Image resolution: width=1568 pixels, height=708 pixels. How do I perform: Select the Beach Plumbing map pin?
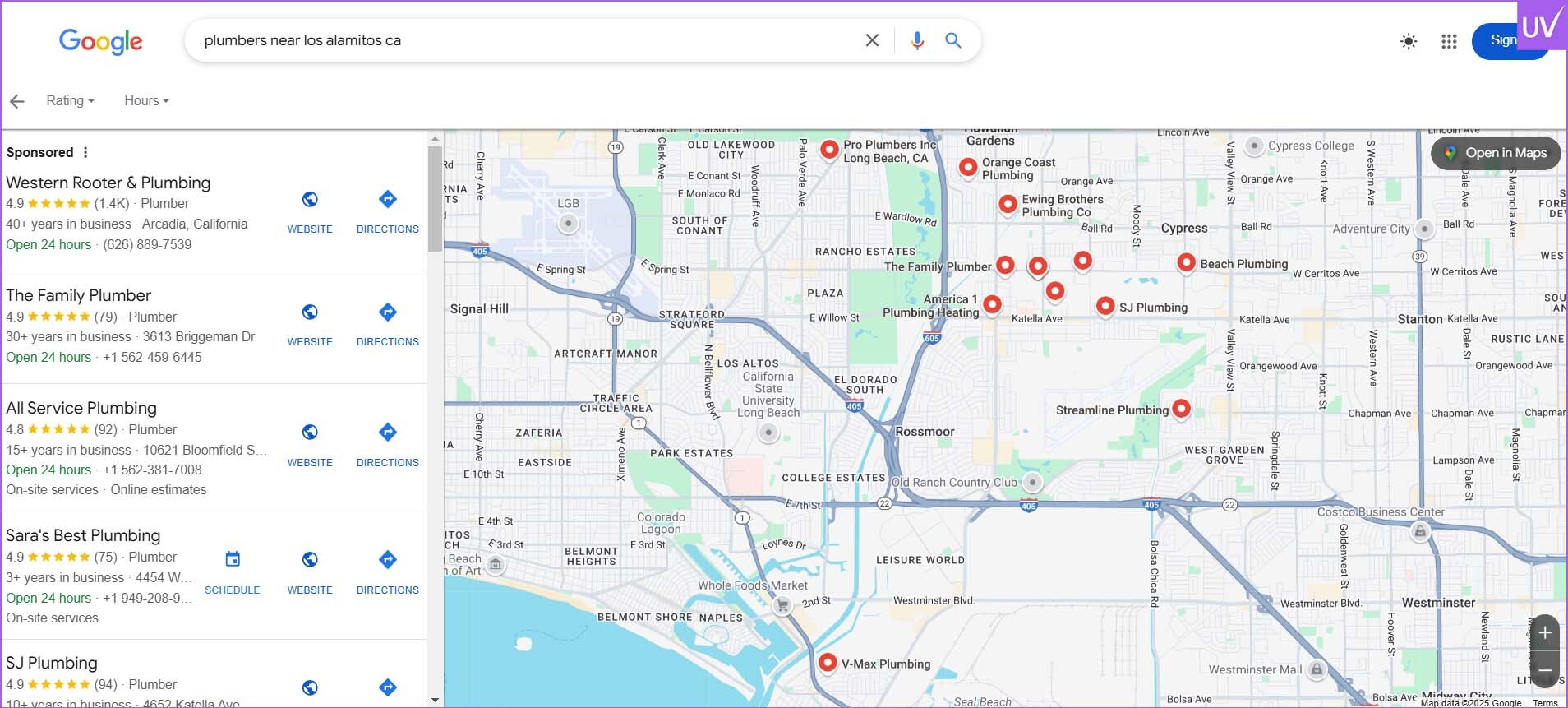pyautogui.click(x=1186, y=262)
